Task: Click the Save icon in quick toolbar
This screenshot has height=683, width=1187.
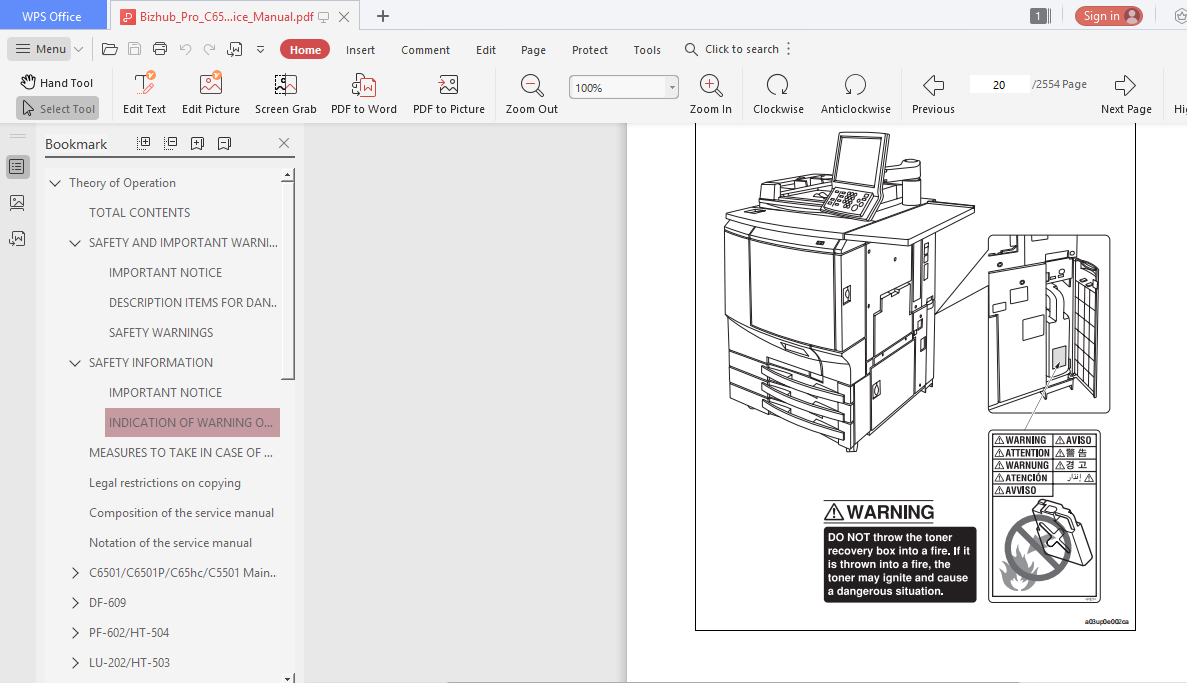Action: 135,49
